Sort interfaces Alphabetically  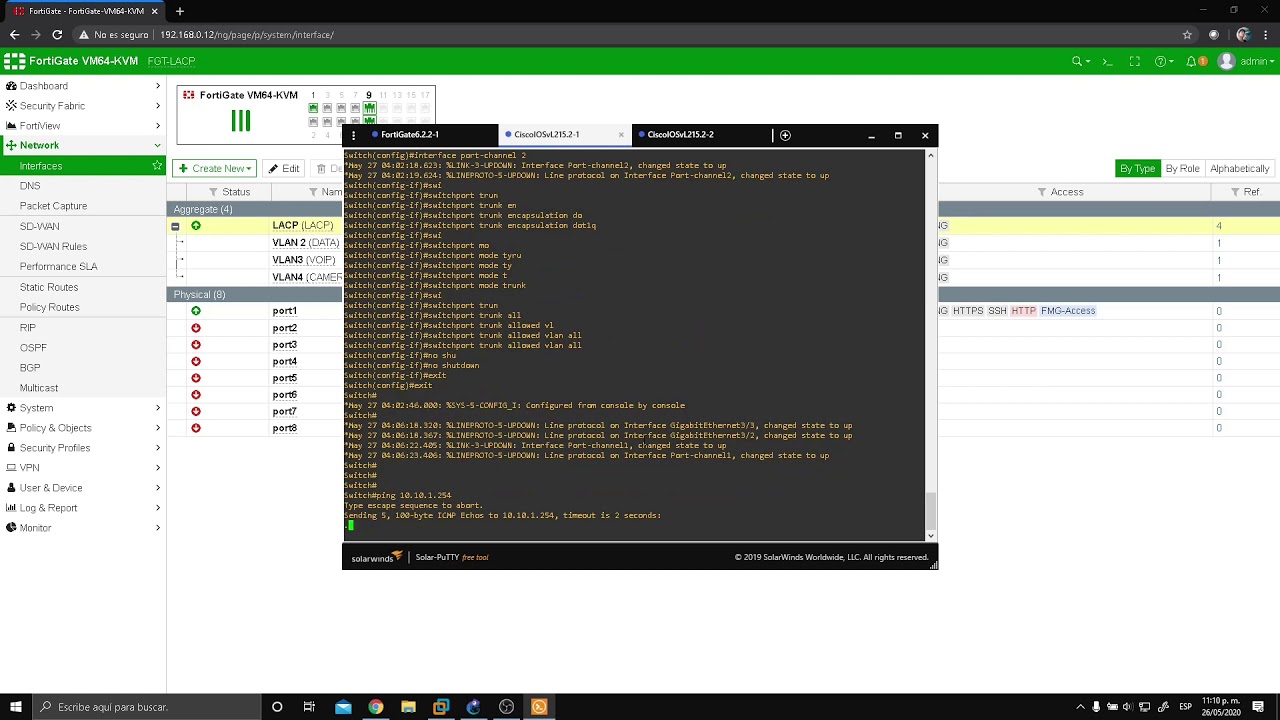click(x=1240, y=168)
